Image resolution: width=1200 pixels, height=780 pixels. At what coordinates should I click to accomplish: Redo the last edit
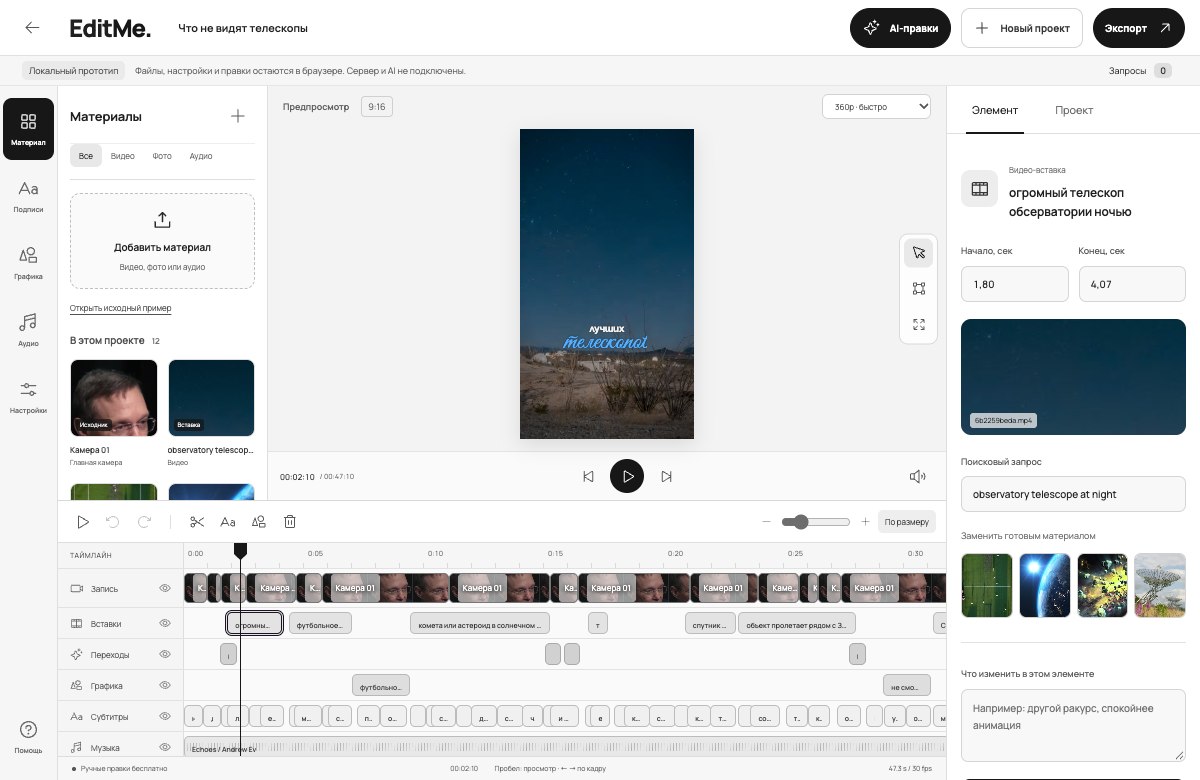pyautogui.click(x=144, y=522)
